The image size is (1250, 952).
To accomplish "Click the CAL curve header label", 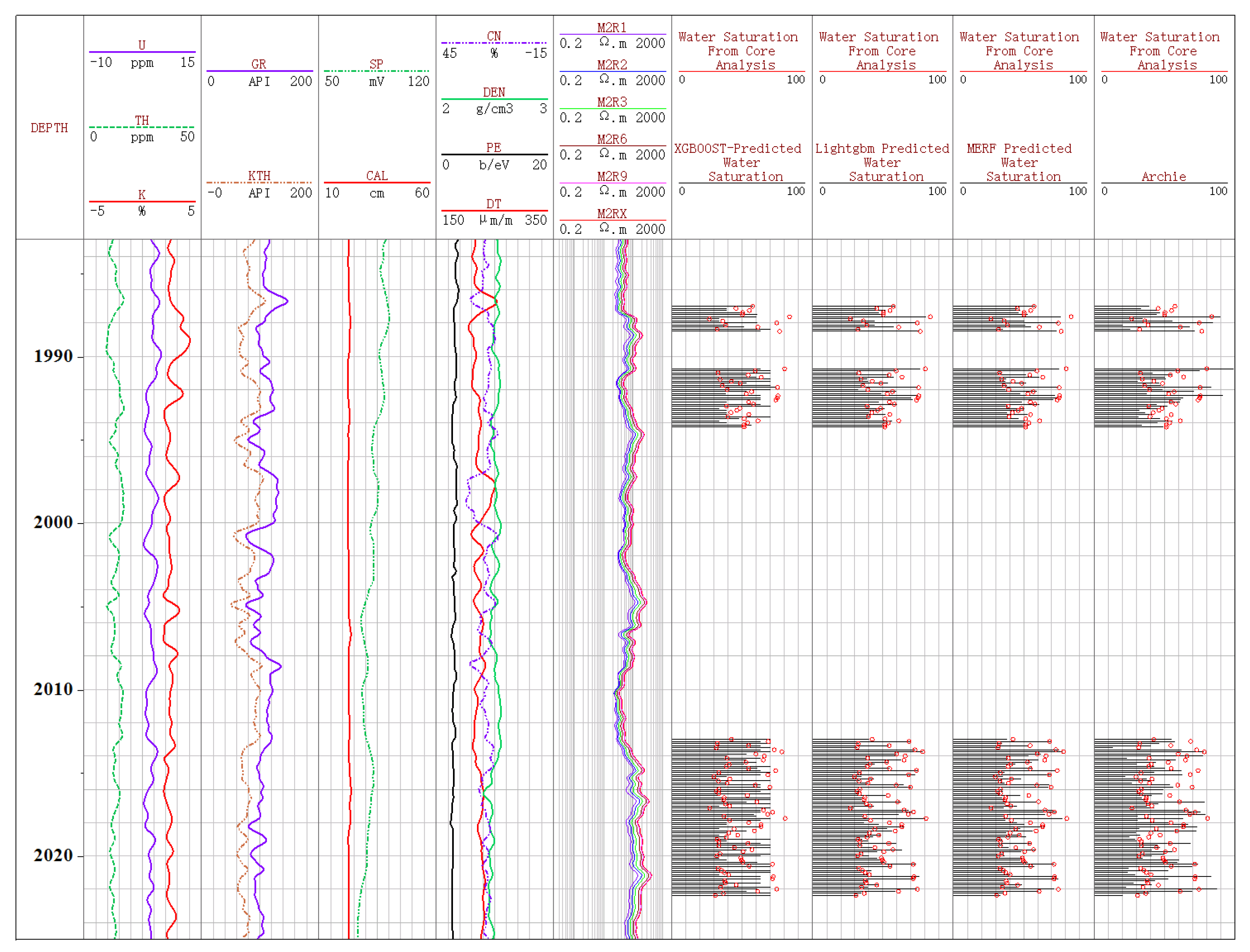I will [377, 176].
